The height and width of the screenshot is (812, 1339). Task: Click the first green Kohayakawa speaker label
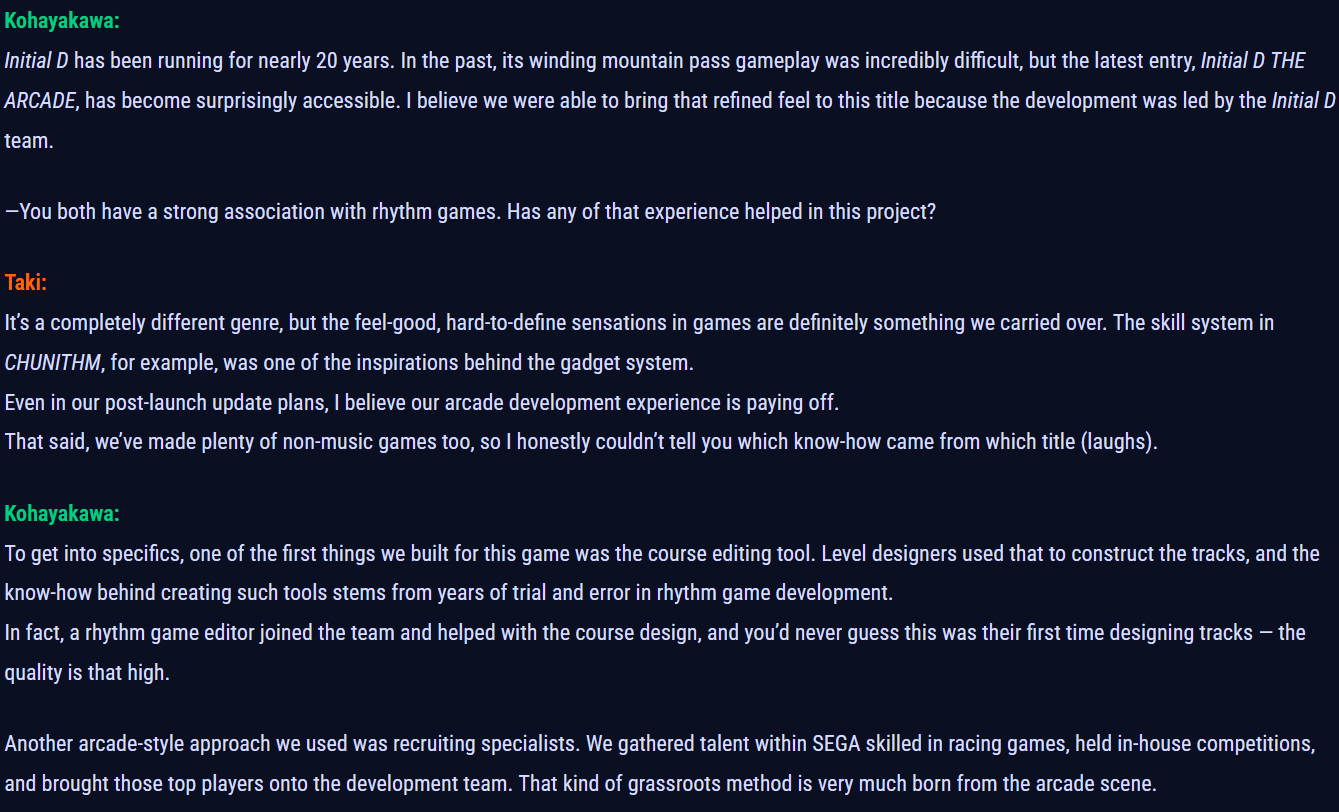[62, 21]
